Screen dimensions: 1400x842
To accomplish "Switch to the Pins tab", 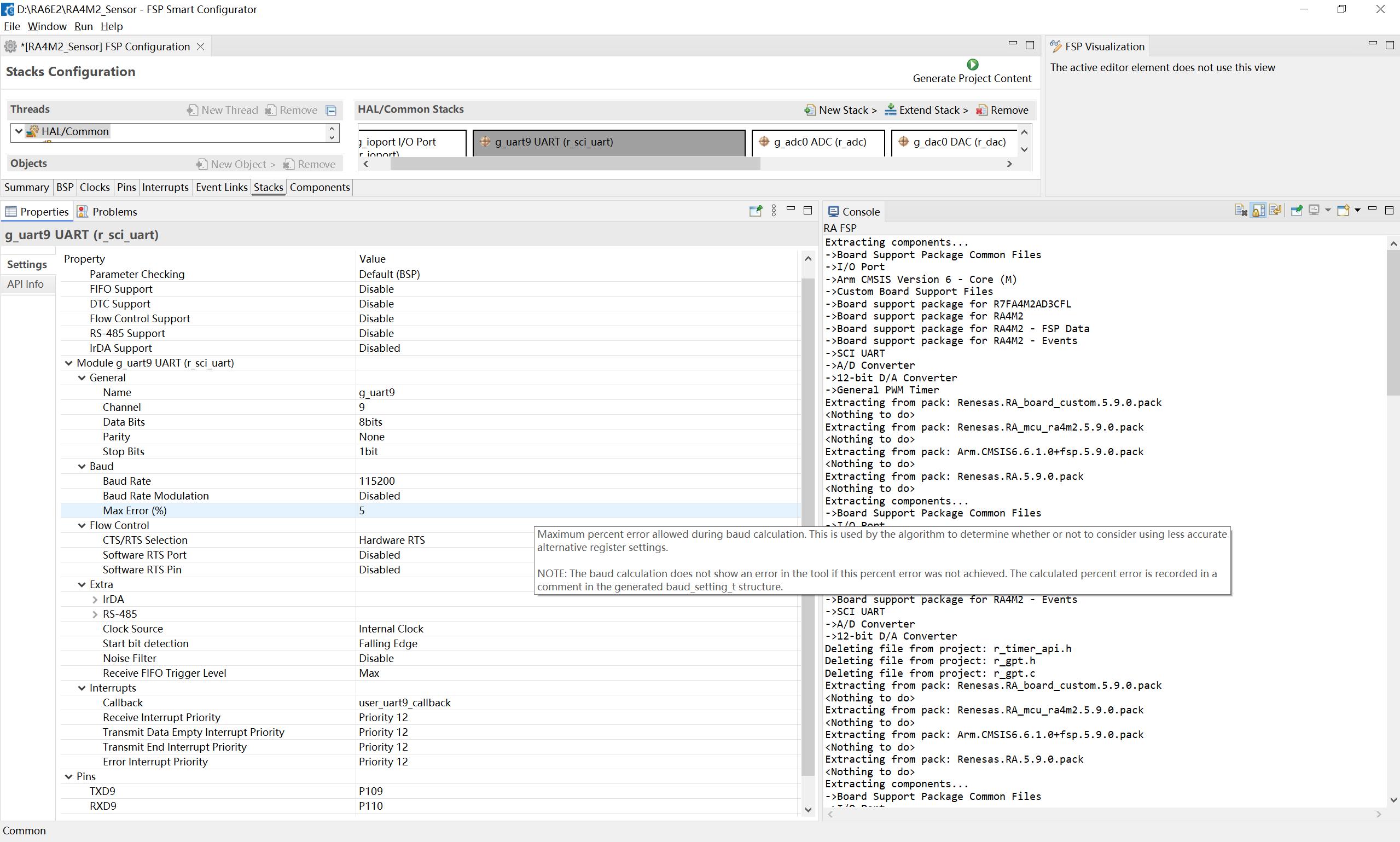I will [x=126, y=187].
